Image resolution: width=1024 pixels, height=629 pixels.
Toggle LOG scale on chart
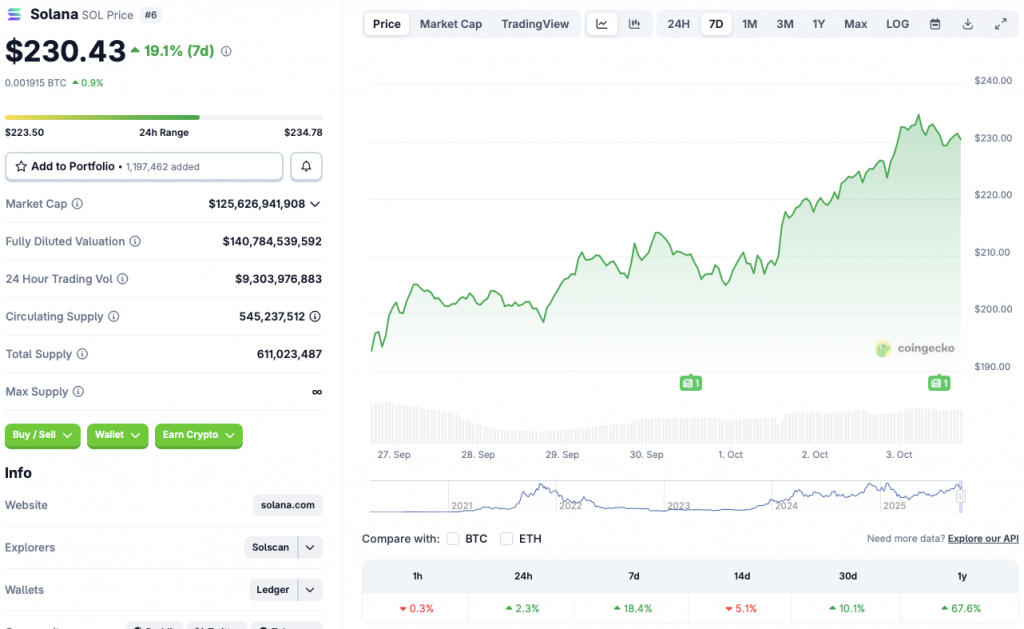(897, 24)
